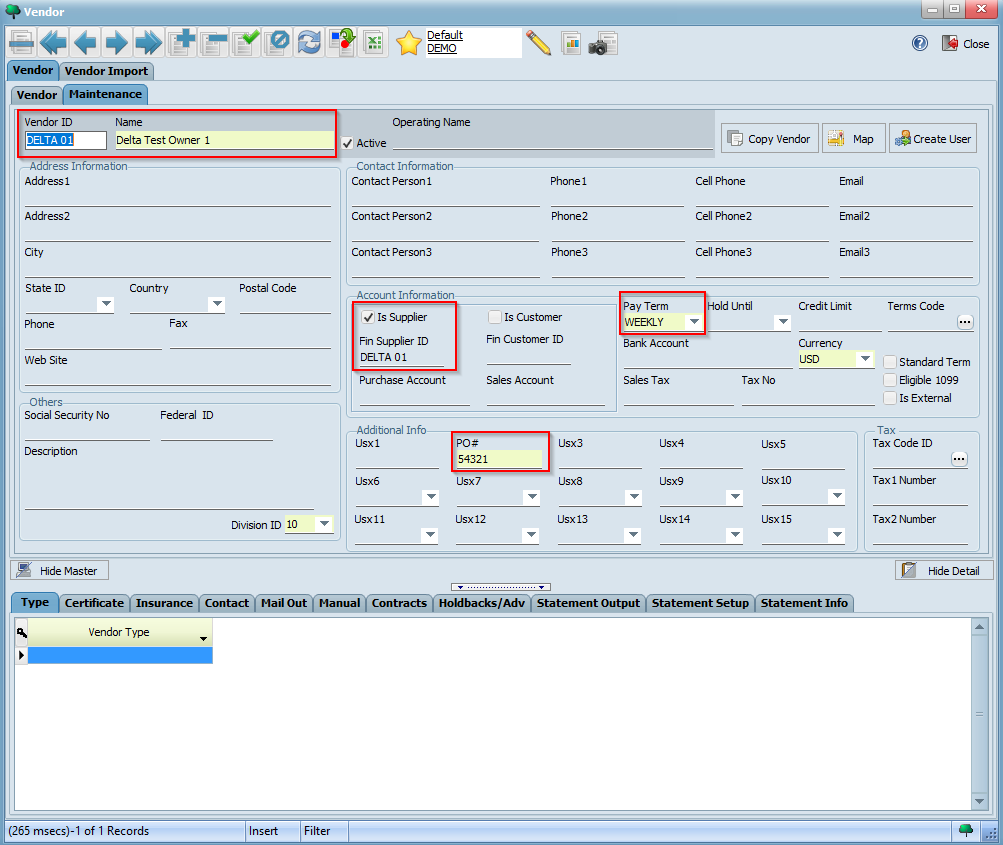Screen dimensions: 1003x845
Task: Open the Usx6 dropdown
Action: click(x=431, y=496)
